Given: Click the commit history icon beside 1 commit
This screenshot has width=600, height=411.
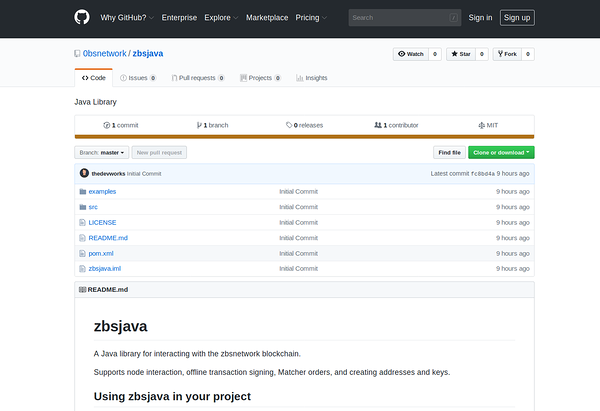Looking at the screenshot, I should point(107,125).
